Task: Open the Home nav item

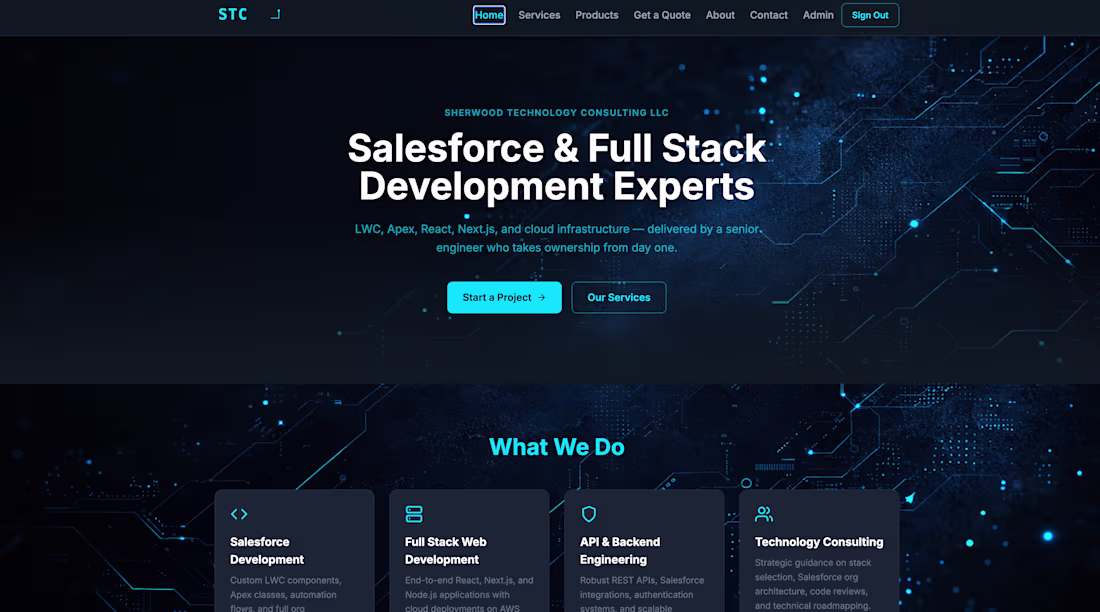Action: (489, 15)
